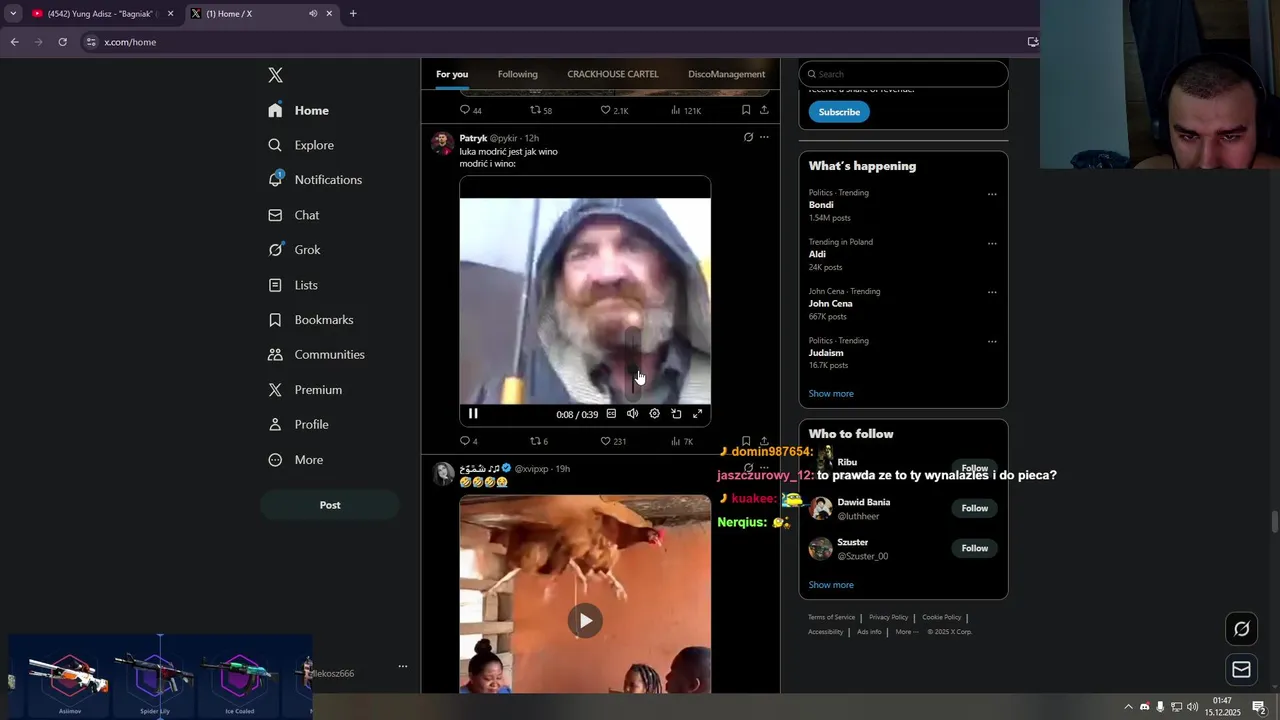
Task: Enable picture-in-picture on video
Action: pyautogui.click(x=676, y=414)
